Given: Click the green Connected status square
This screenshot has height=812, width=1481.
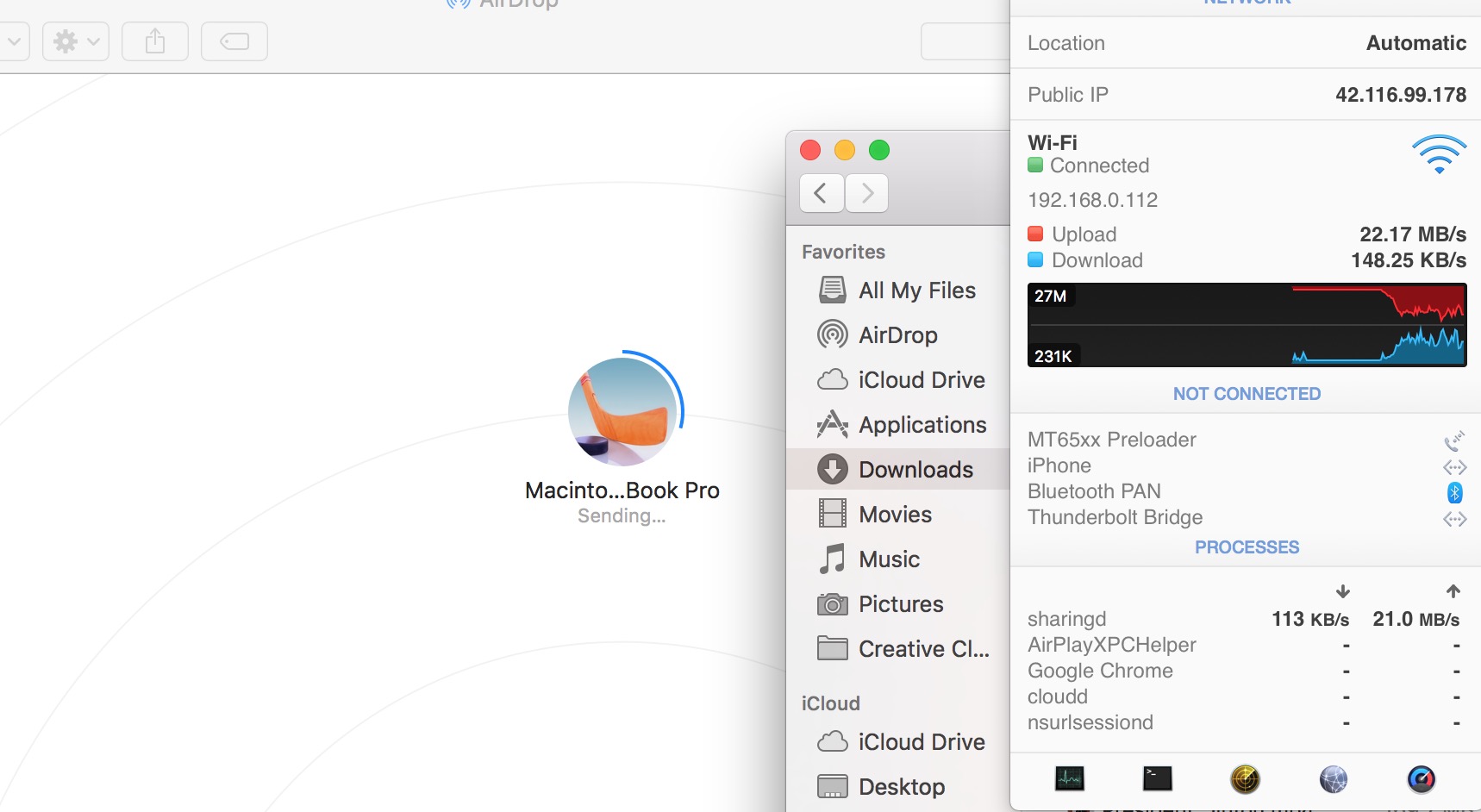Looking at the screenshot, I should (1035, 165).
